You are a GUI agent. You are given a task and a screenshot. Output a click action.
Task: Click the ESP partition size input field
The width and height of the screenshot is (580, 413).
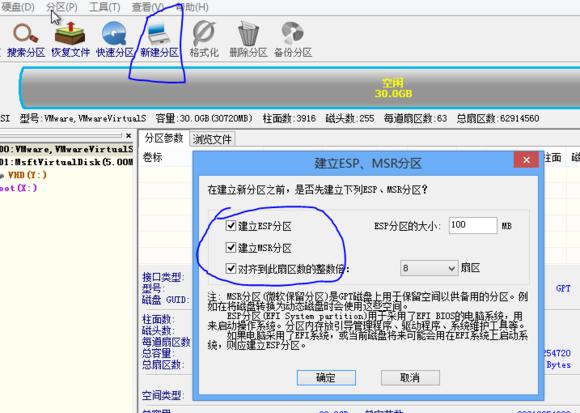(x=473, y=225)
